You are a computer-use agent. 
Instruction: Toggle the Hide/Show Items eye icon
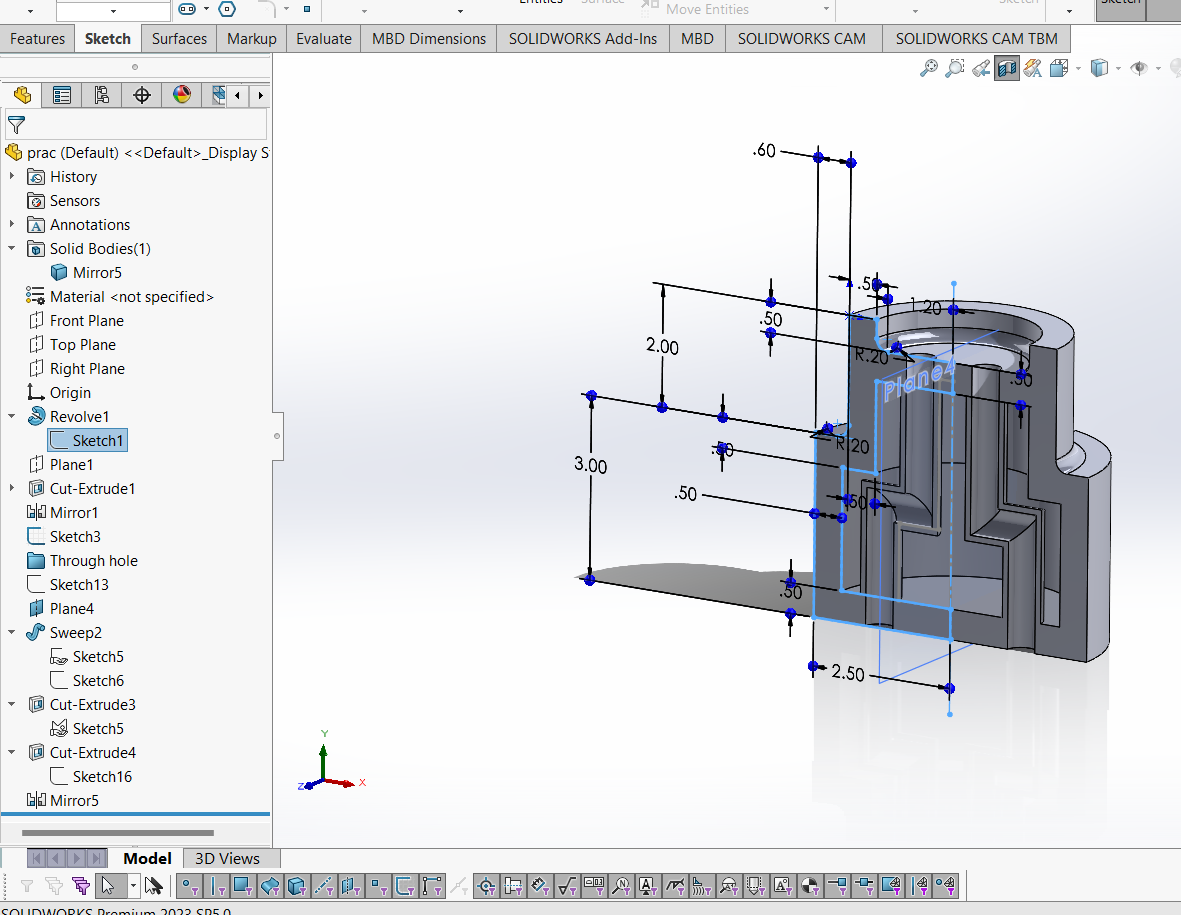[1140, 69]
